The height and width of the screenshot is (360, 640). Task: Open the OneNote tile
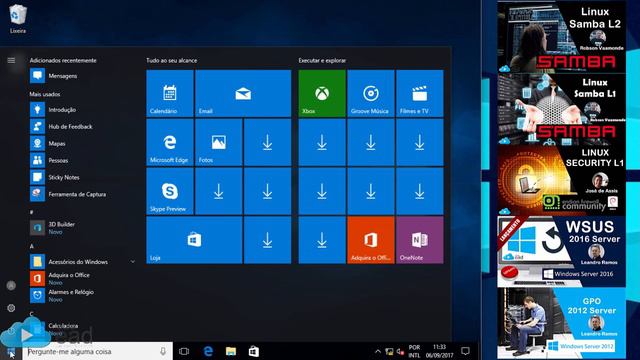coord(420,240)
